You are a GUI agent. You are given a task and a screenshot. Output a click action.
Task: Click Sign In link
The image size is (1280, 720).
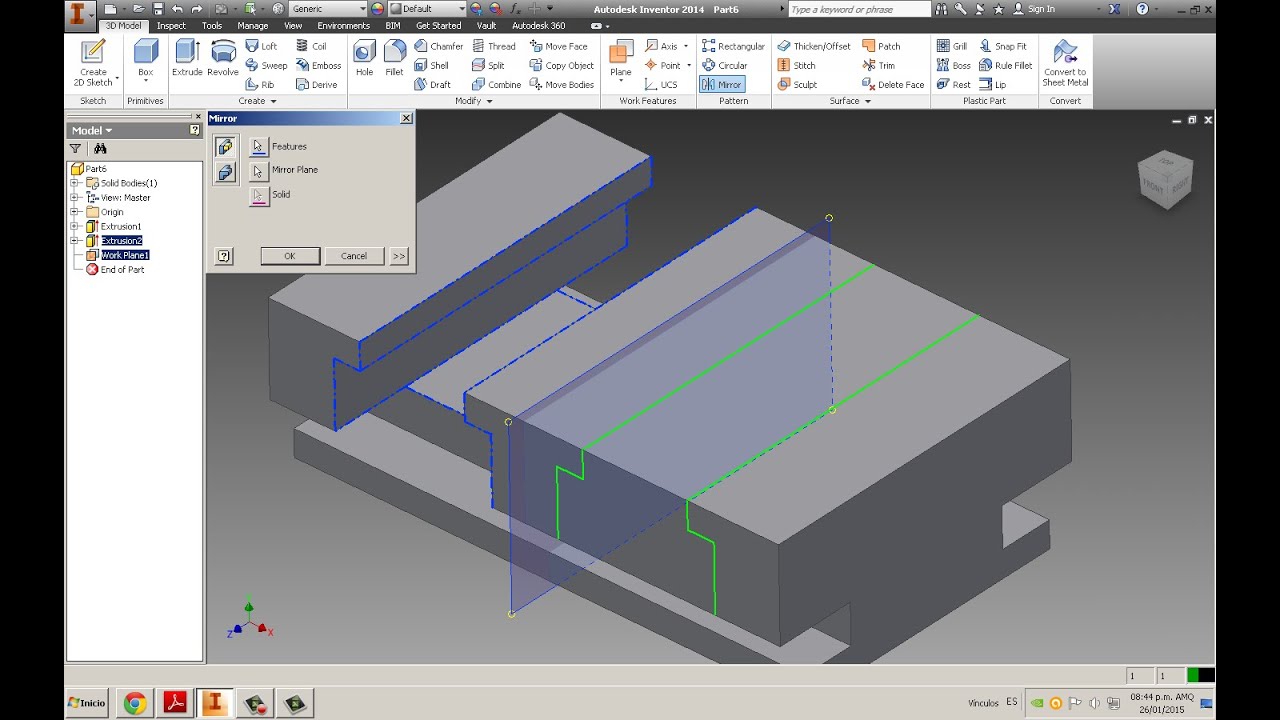point(1034,9)
